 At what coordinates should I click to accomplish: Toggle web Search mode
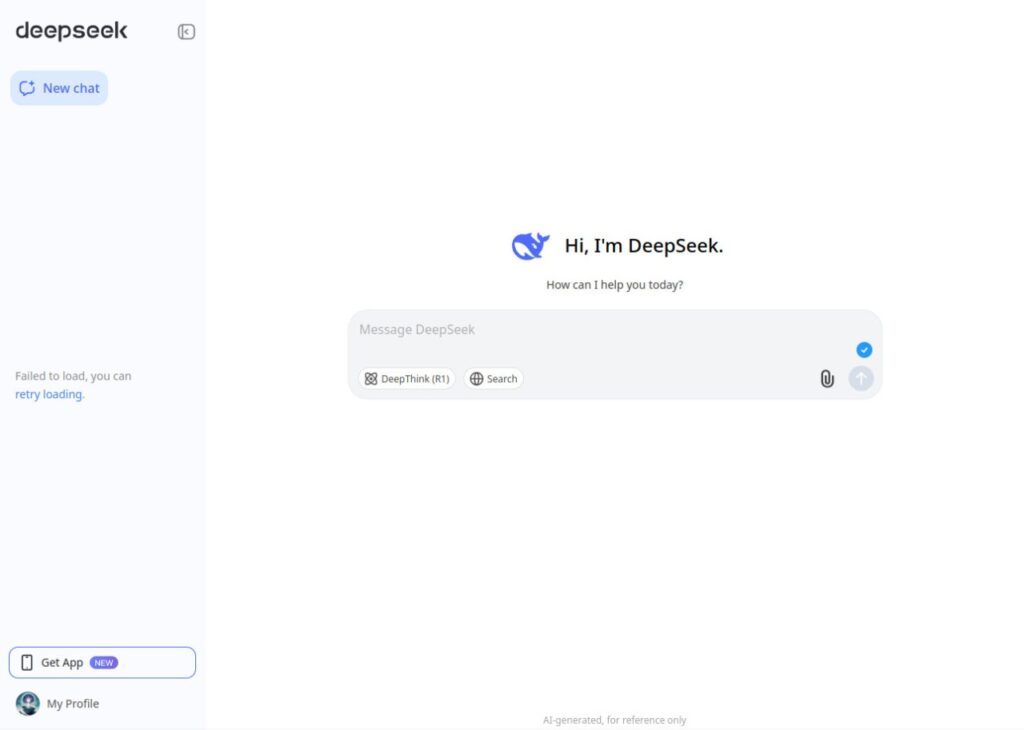coord(494,379)
